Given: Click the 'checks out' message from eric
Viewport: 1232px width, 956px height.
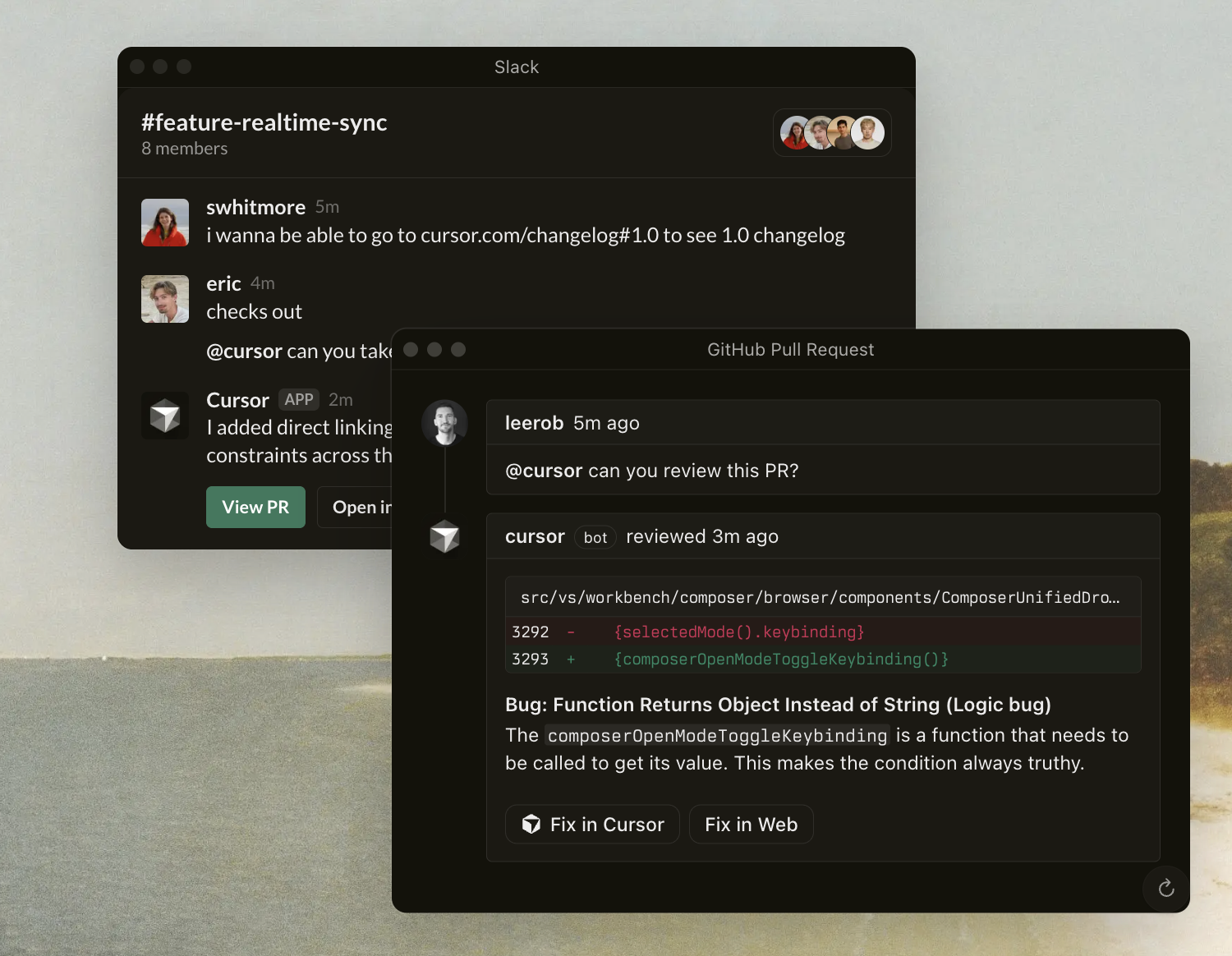Looking at the screenshot, I should click(x=254, y=312).
